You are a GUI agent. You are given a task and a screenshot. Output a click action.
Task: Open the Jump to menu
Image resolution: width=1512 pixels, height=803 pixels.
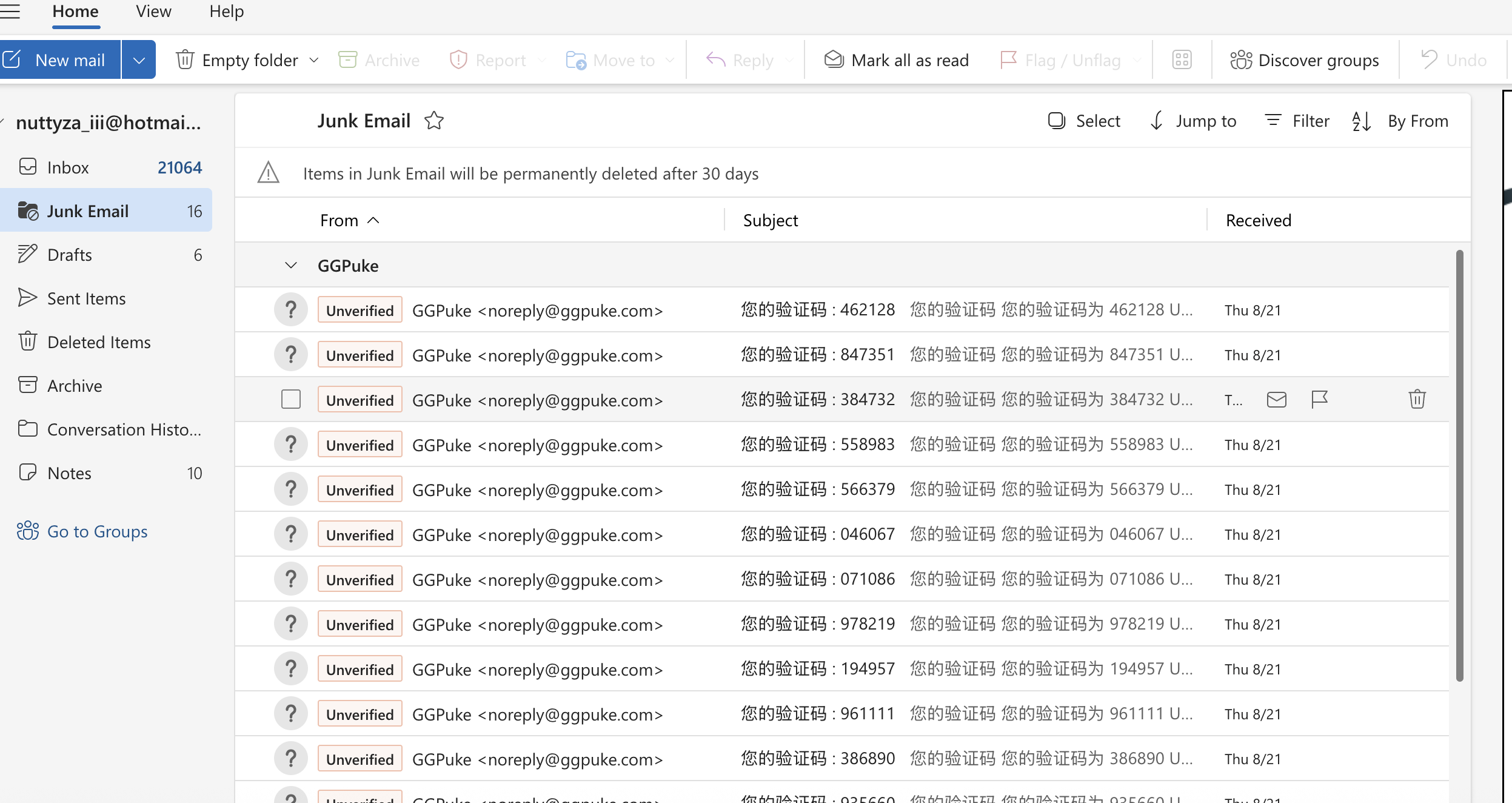(1193, 121)
